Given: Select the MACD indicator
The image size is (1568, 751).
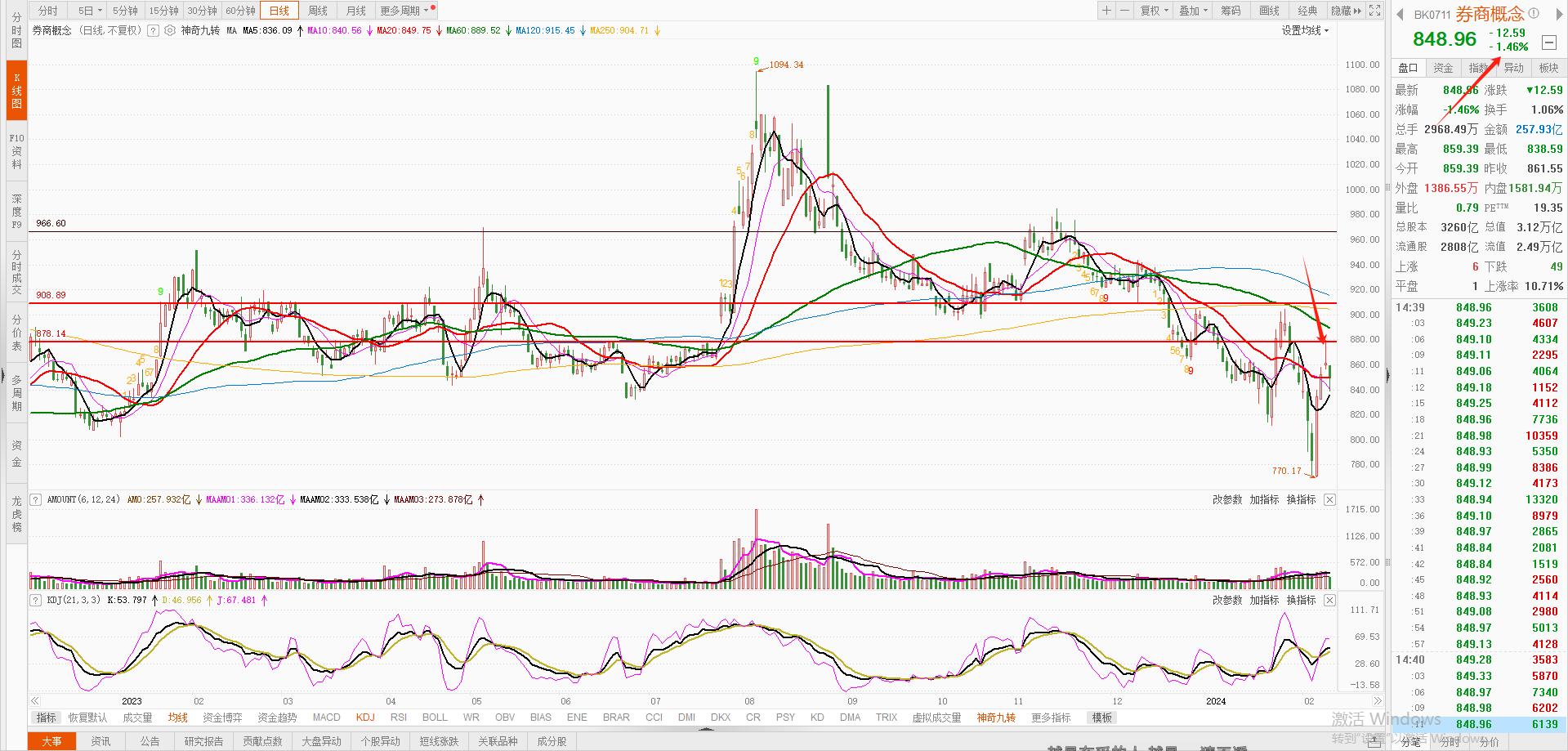Looking at the screenshot, I should click(x=326, y=717).
